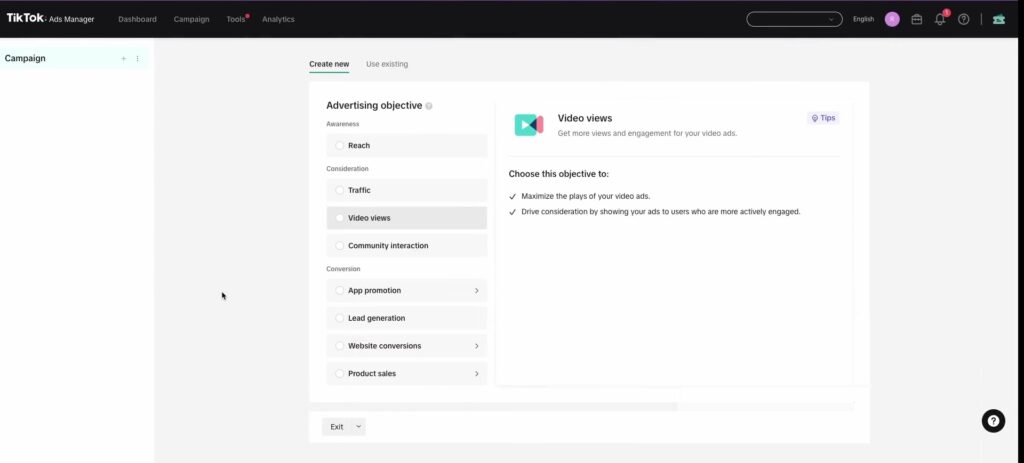
Task: Click the Tips button
Action: coord(823,118)
